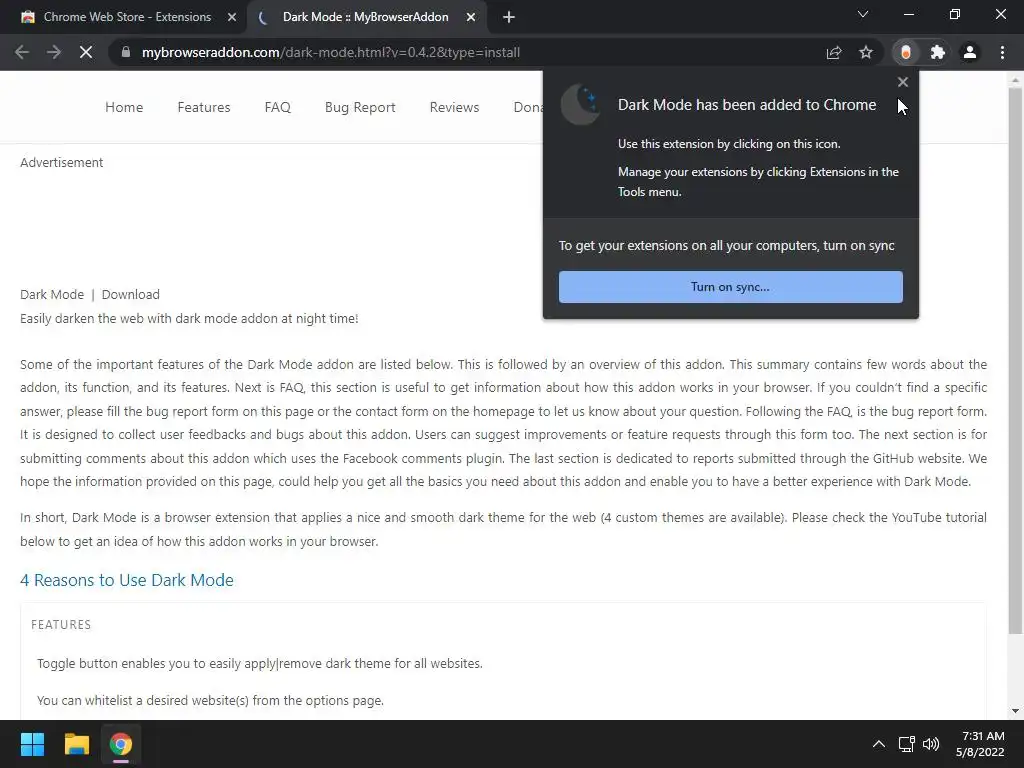Open the Reviews nav link
This screenshot has width=1024, height=768.
(455, 107)
